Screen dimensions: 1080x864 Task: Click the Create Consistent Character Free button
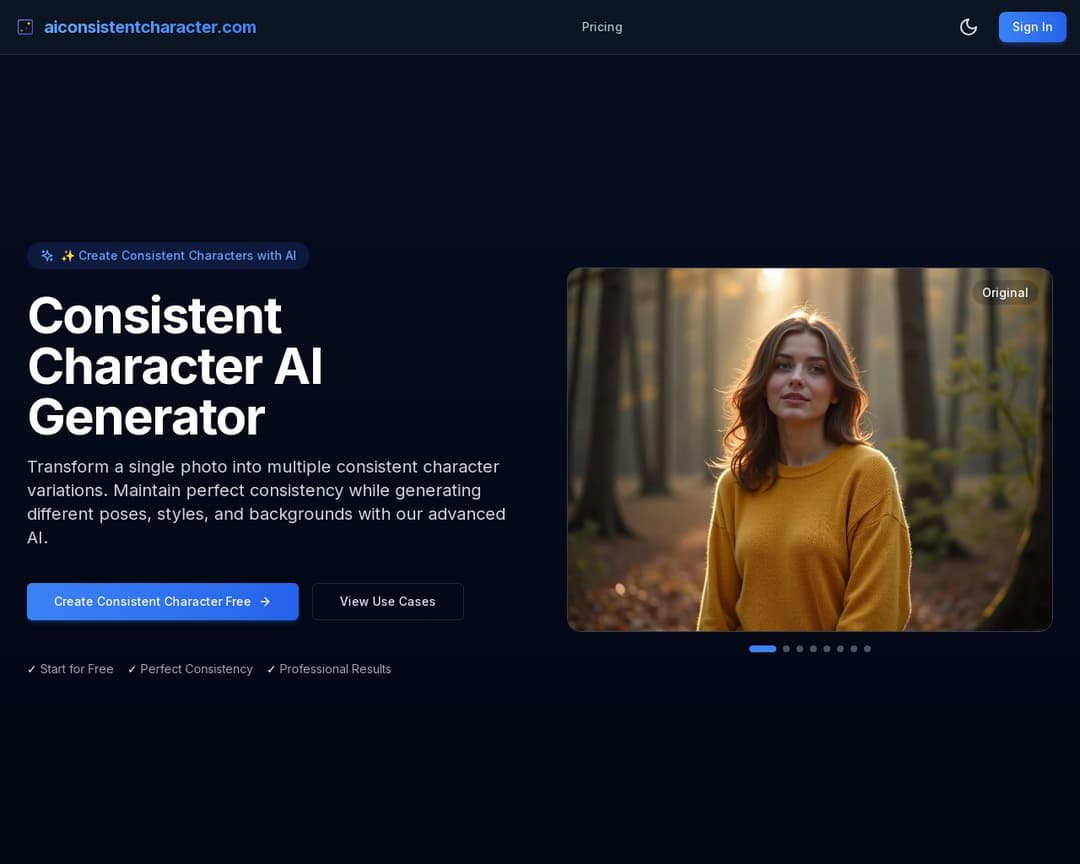162,601
